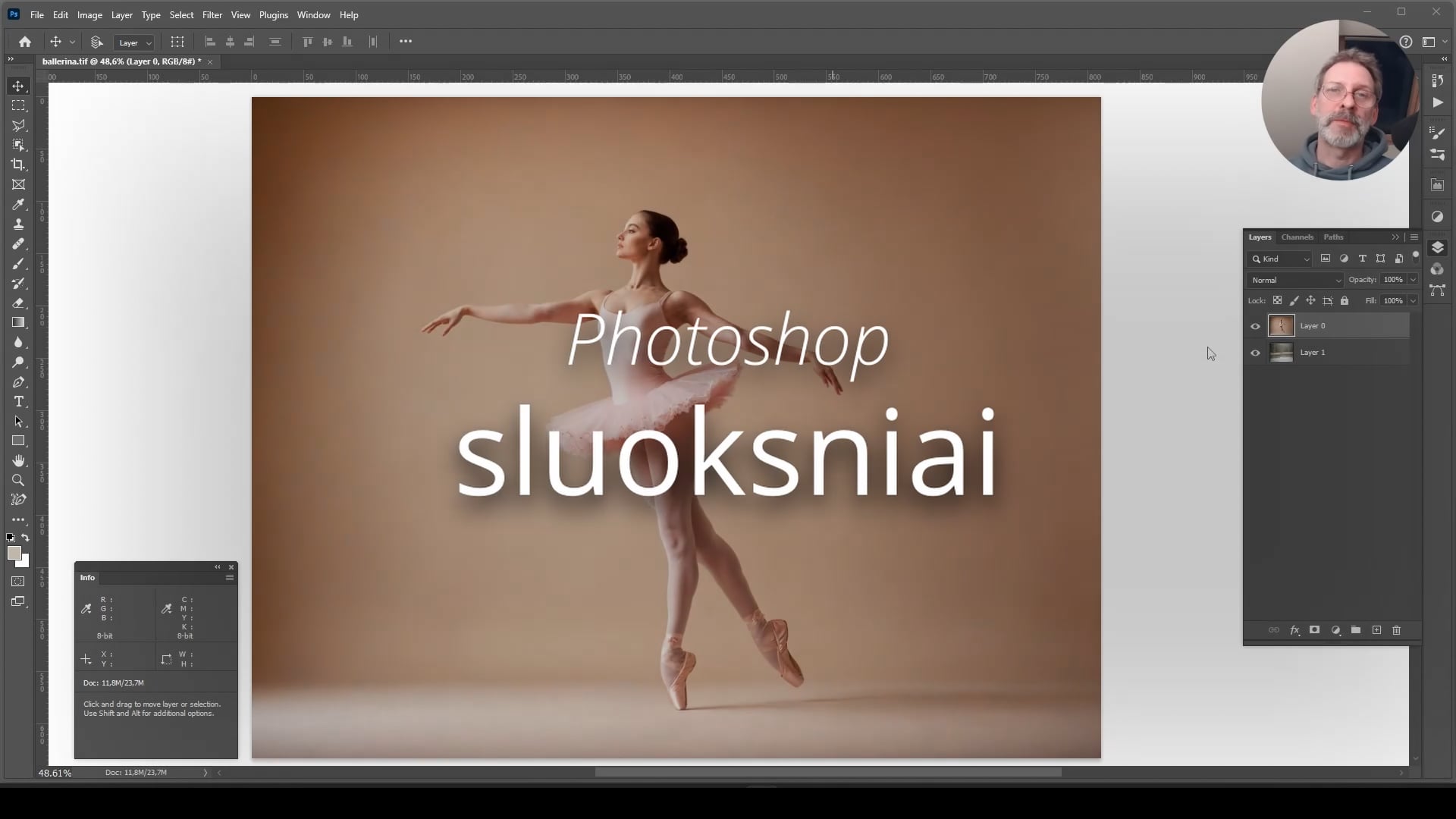Expand the Move tool preset picker arrow

72,42
